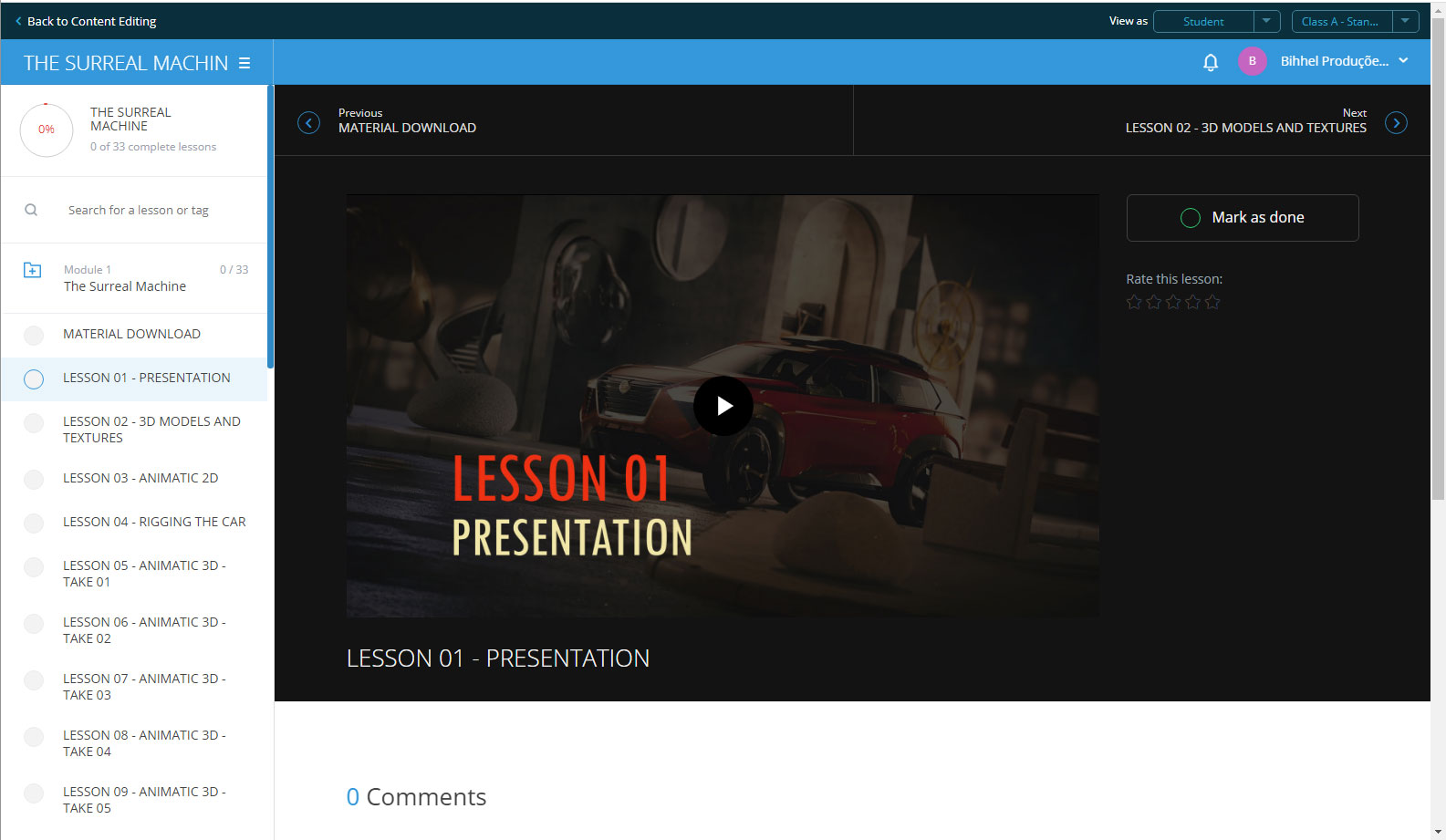Click the lesson search input field
This screenshot has height=840, width=1446.
[x=155, y=210]
